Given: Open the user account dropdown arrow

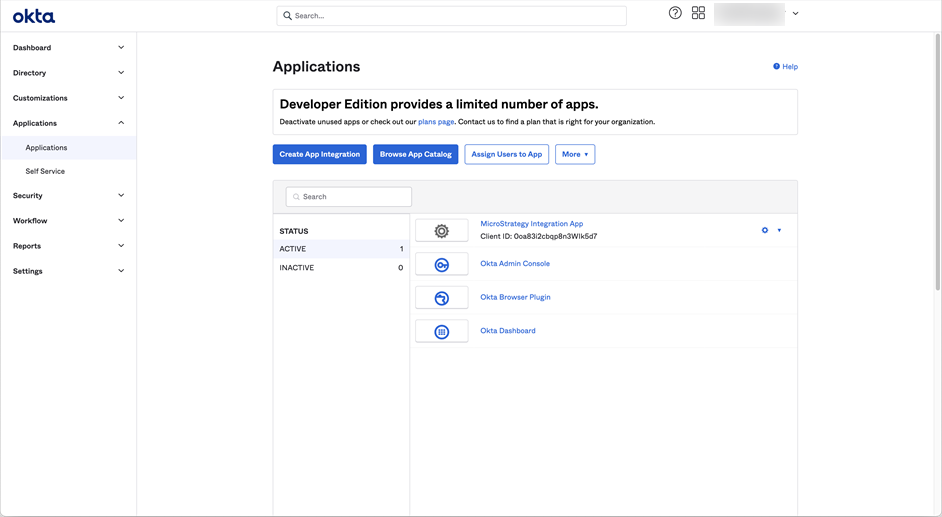Looking at the screenshot, I should point(795,14).
